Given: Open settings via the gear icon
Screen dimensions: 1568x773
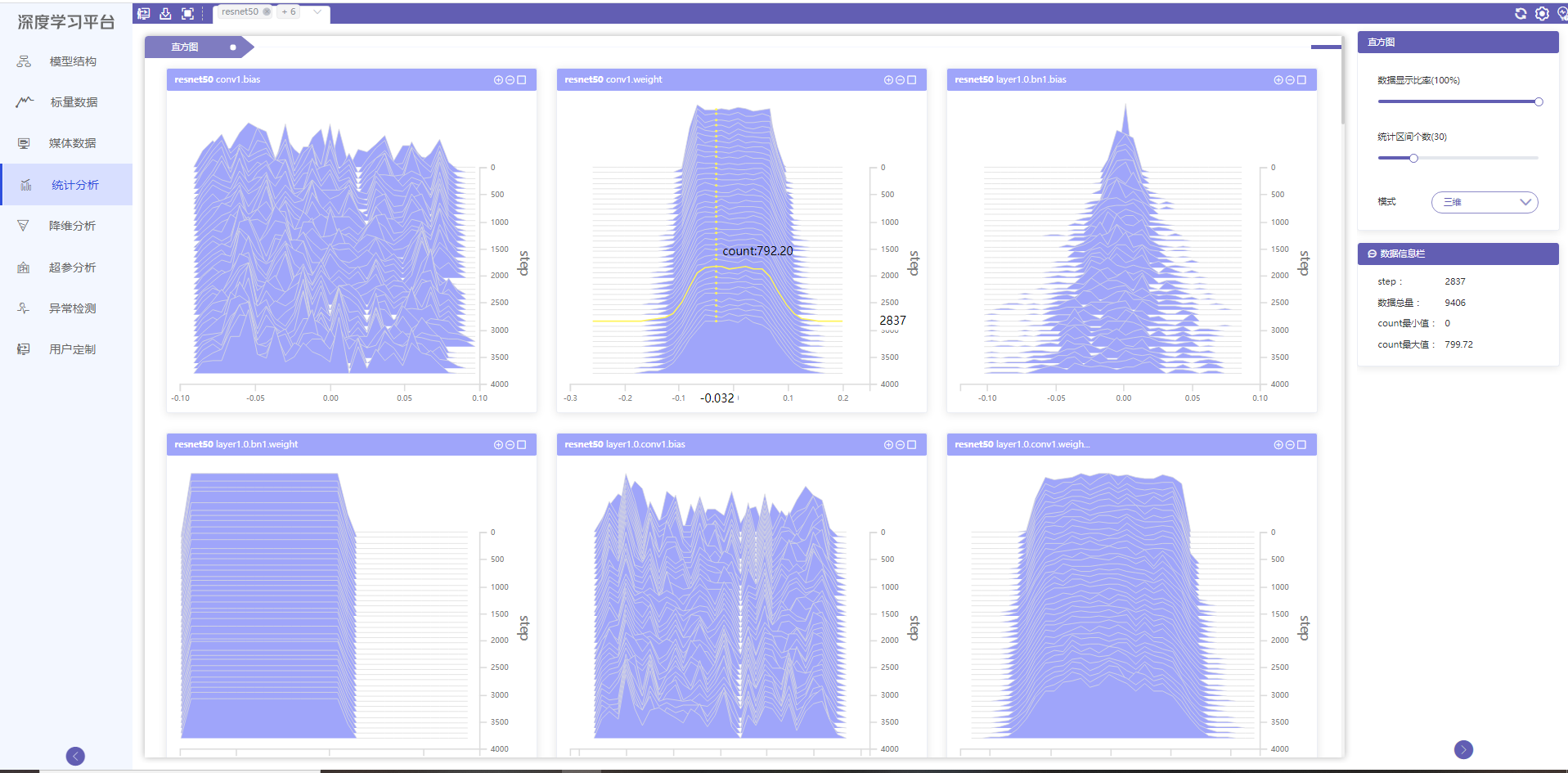Looking at the screenshot, I should point(1542,13).
